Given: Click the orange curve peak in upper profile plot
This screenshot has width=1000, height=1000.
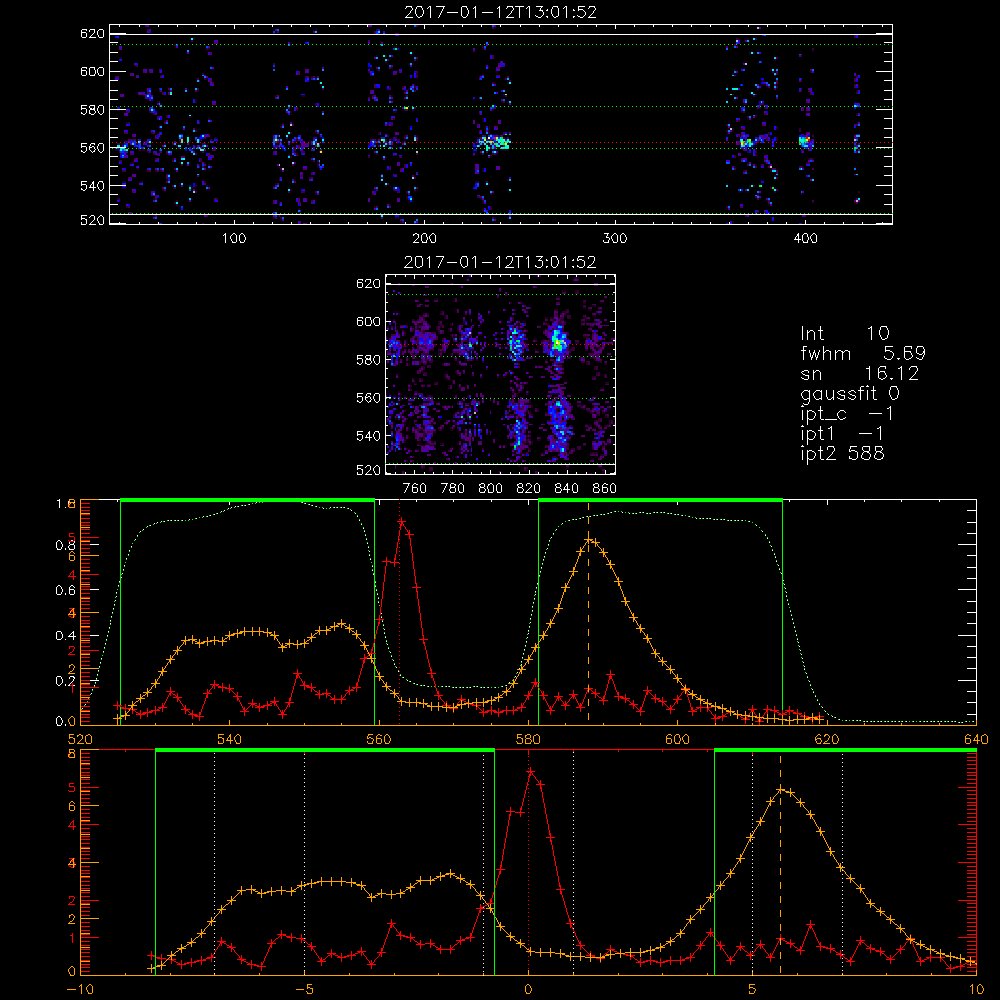Looking at the screenshot, I should coord(589,540).
